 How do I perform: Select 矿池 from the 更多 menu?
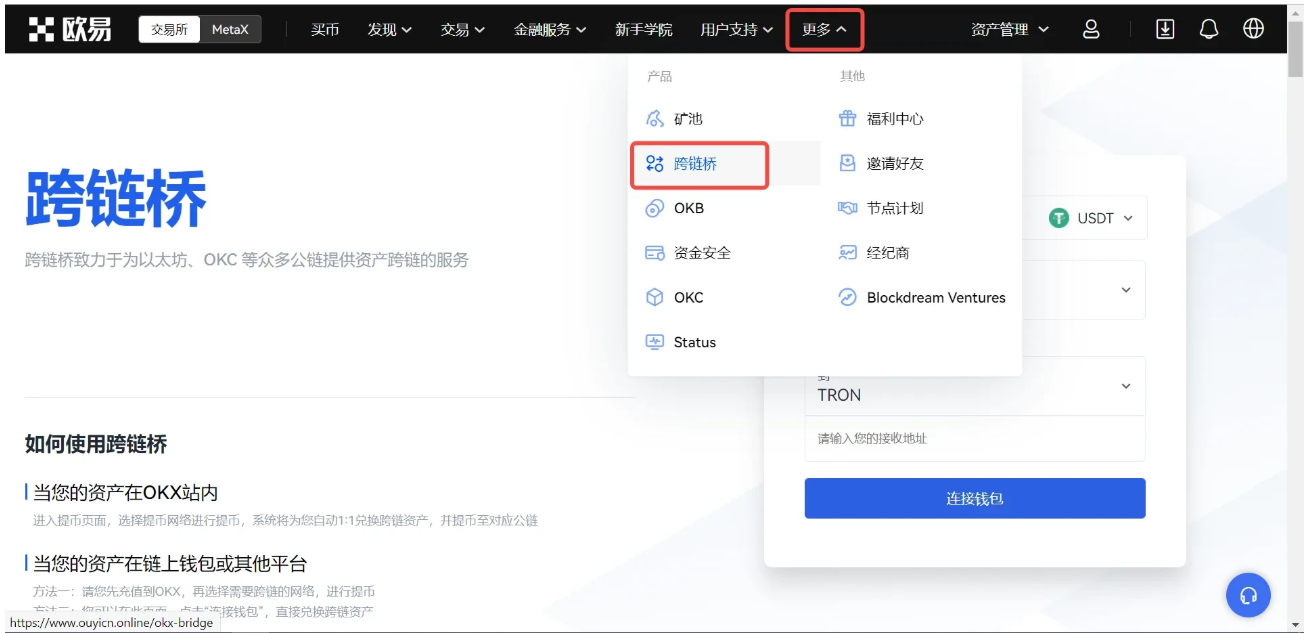coord(724,119)
